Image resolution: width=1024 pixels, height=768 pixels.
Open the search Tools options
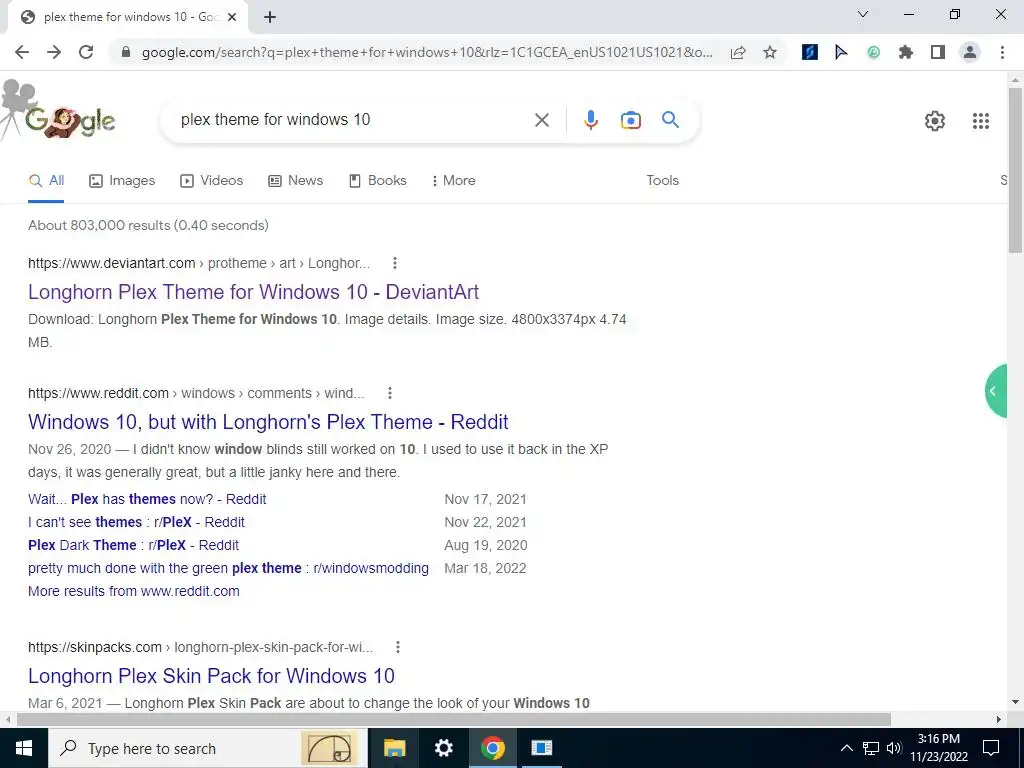(662, 181)
